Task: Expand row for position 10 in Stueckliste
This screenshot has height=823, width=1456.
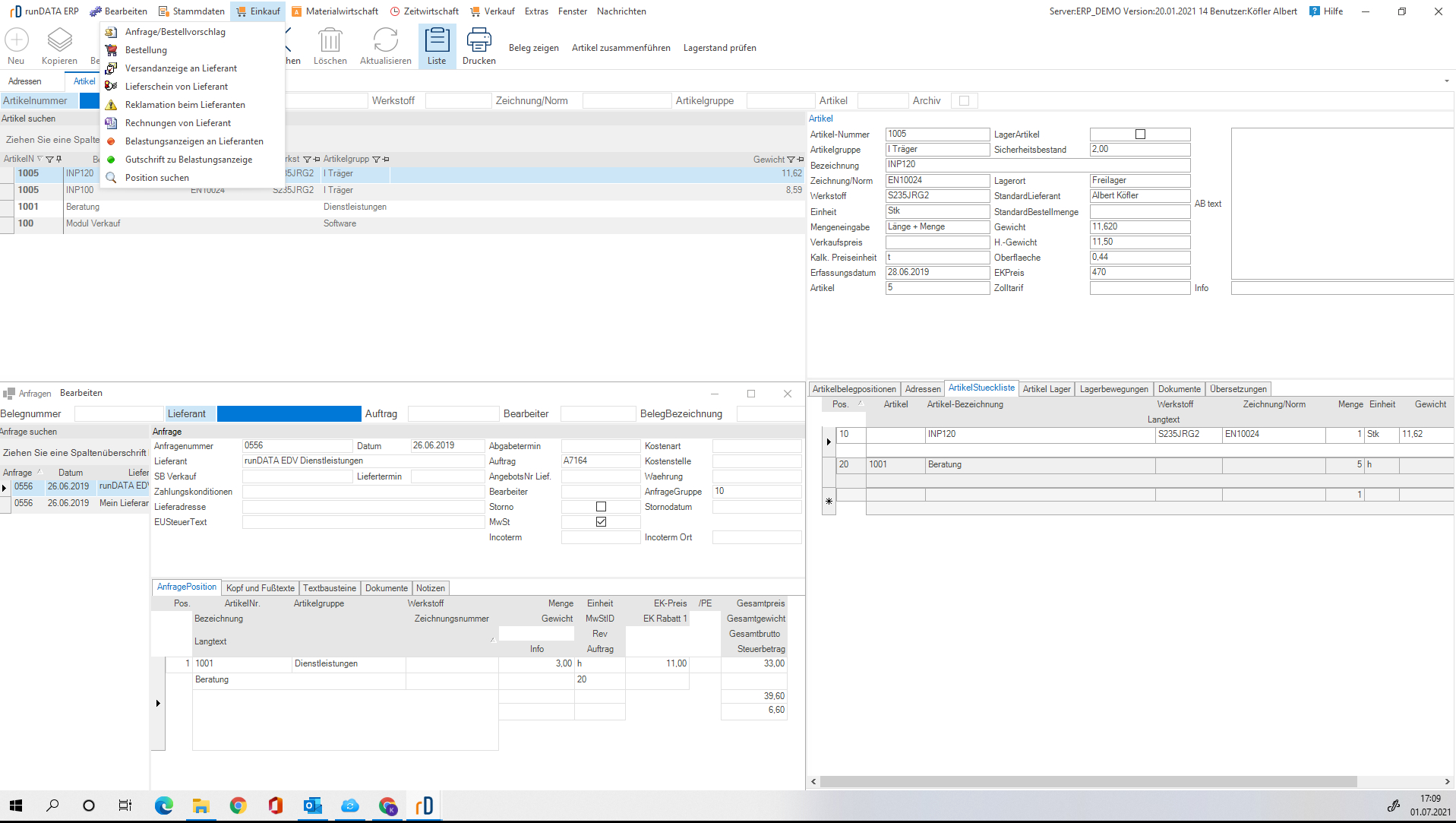Action: [x=829, y=442]
